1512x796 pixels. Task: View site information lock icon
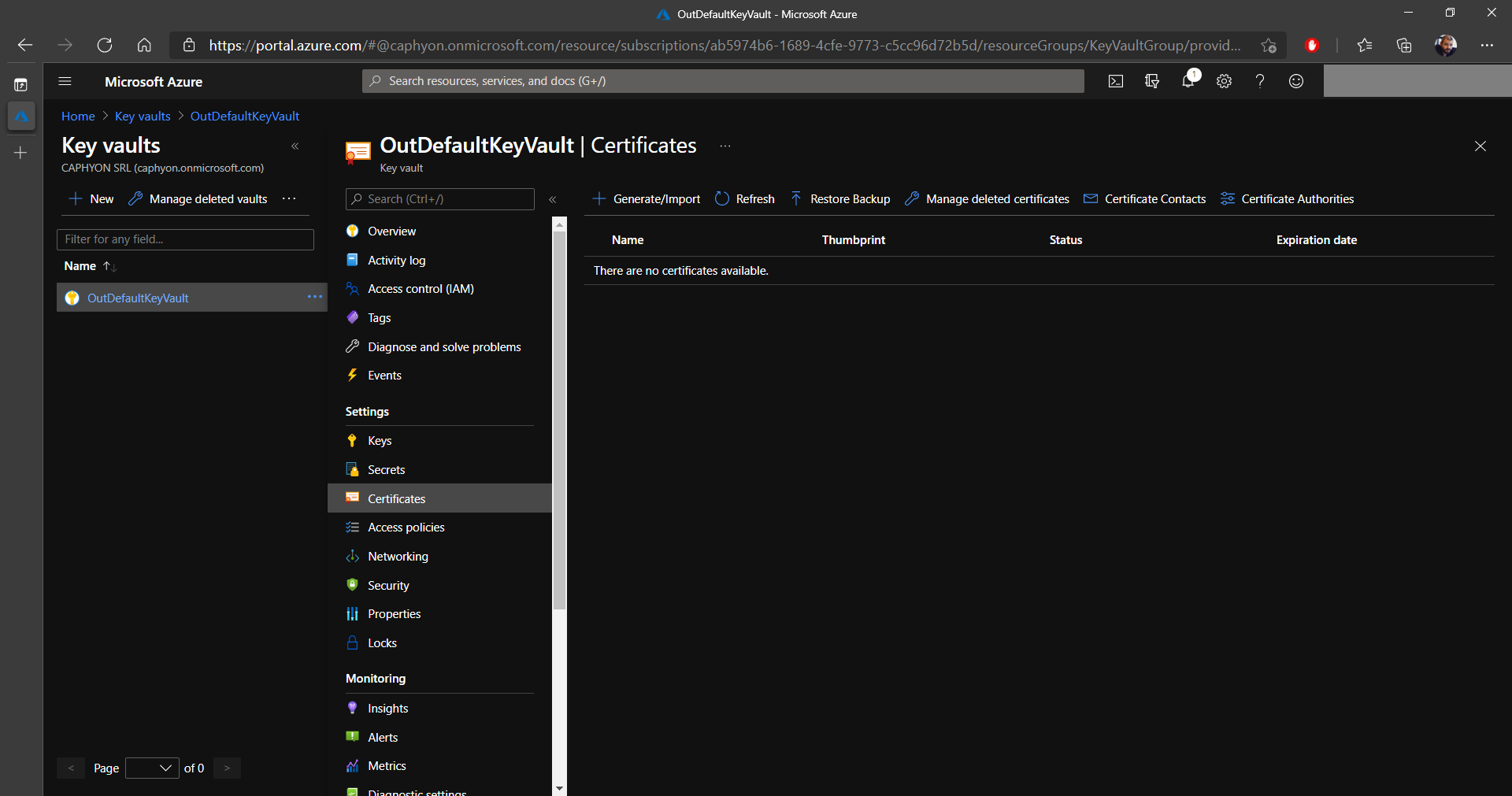[x=189, y=46]
